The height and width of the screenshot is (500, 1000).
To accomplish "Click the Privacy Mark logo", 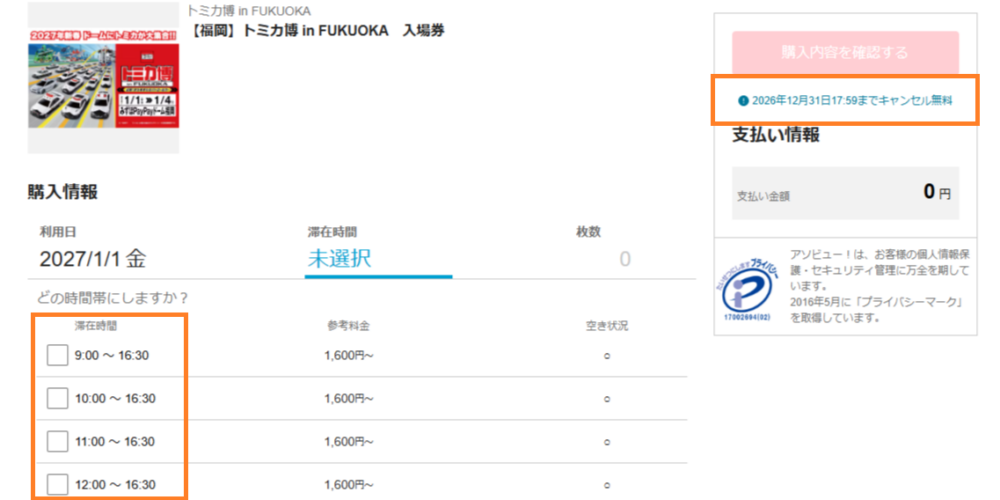I will click(x=746, y=288).
